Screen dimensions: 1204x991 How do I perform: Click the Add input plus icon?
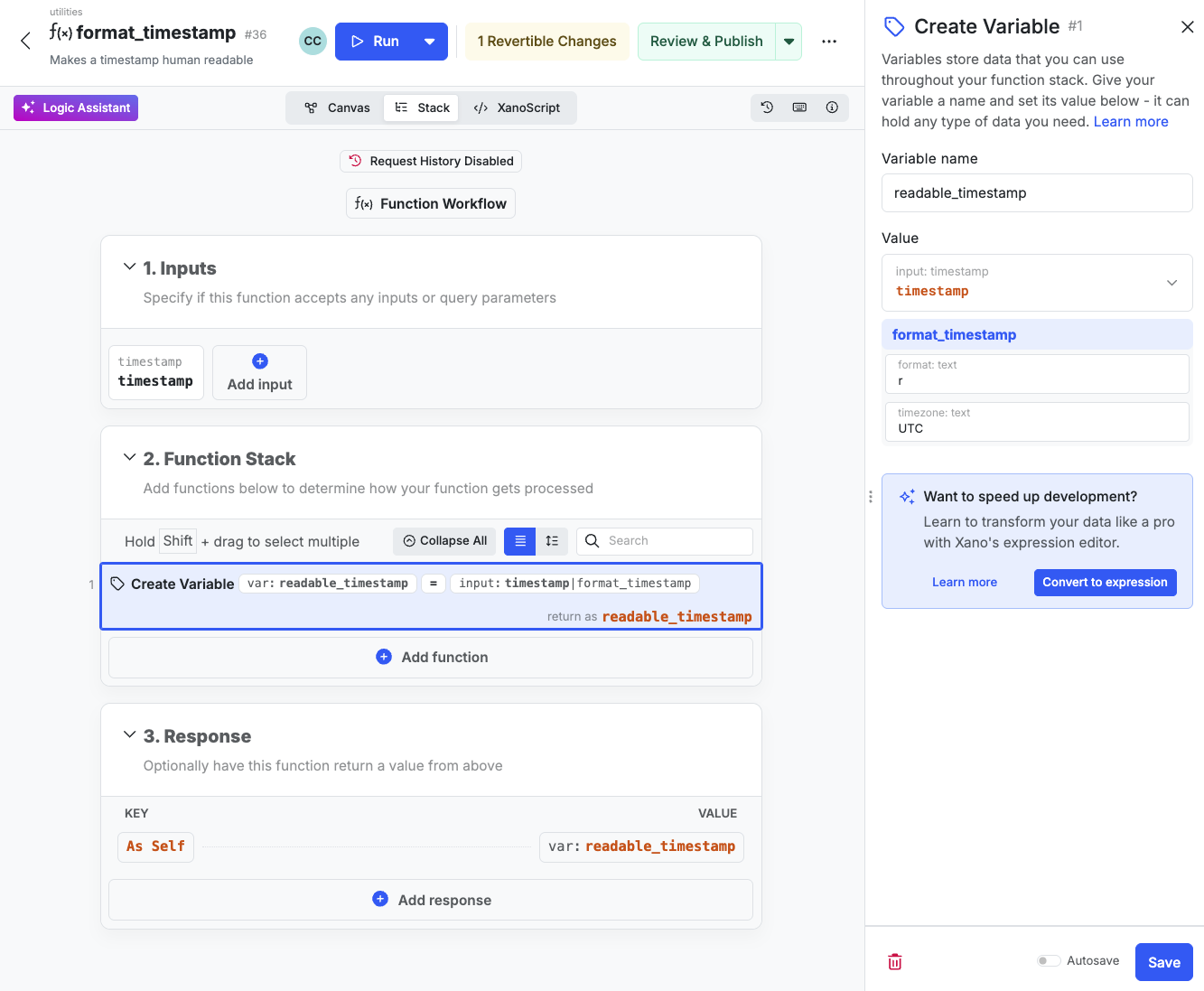260,361
